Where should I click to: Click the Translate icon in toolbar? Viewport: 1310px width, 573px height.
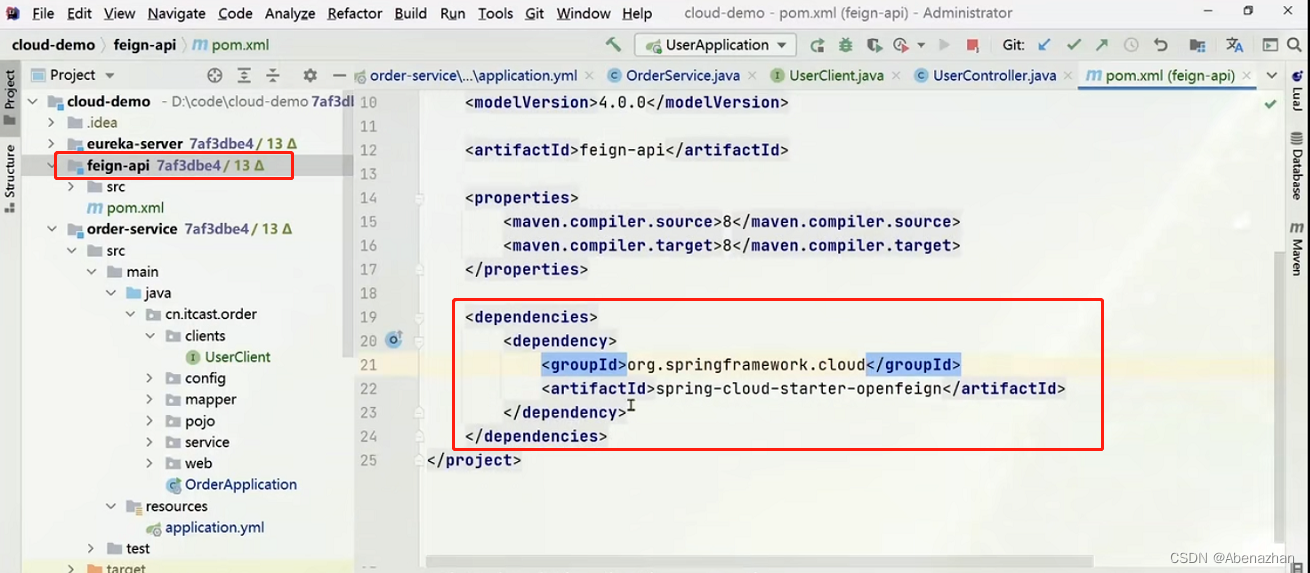click(x=1234, y=45)
